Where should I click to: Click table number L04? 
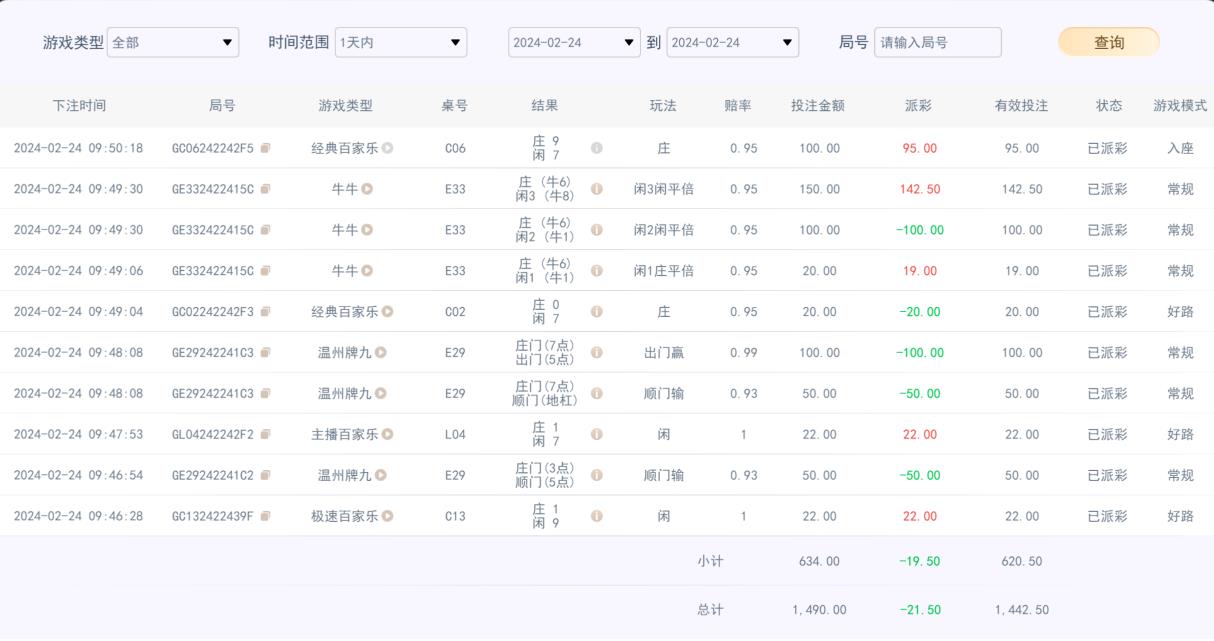click(x=455, y=435)
